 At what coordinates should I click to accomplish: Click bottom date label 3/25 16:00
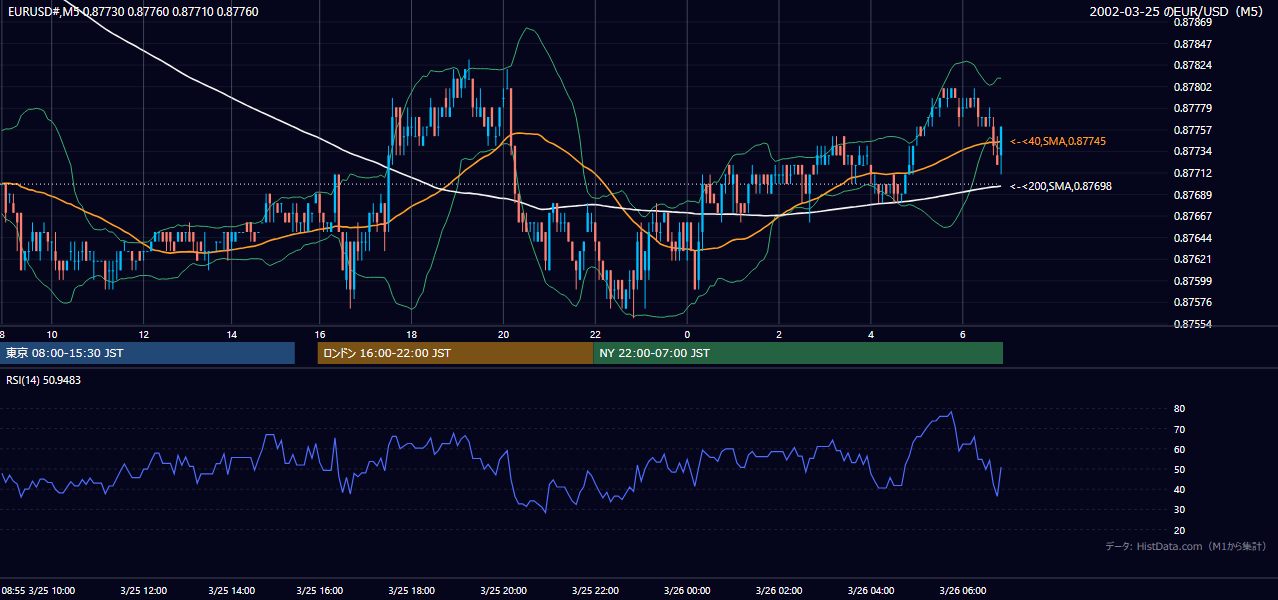[x=320, y=590]
